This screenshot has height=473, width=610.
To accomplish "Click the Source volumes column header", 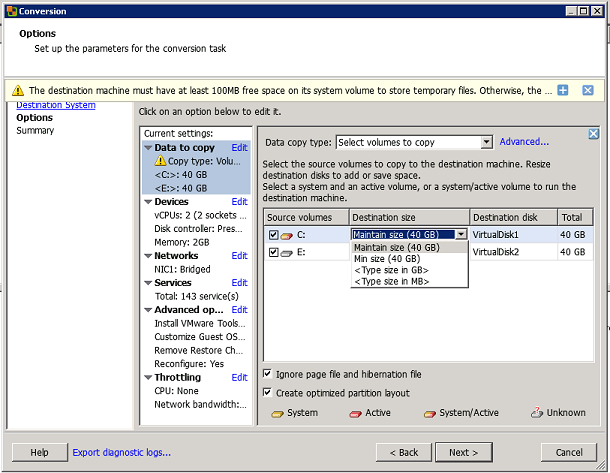I will pos(307,217).
